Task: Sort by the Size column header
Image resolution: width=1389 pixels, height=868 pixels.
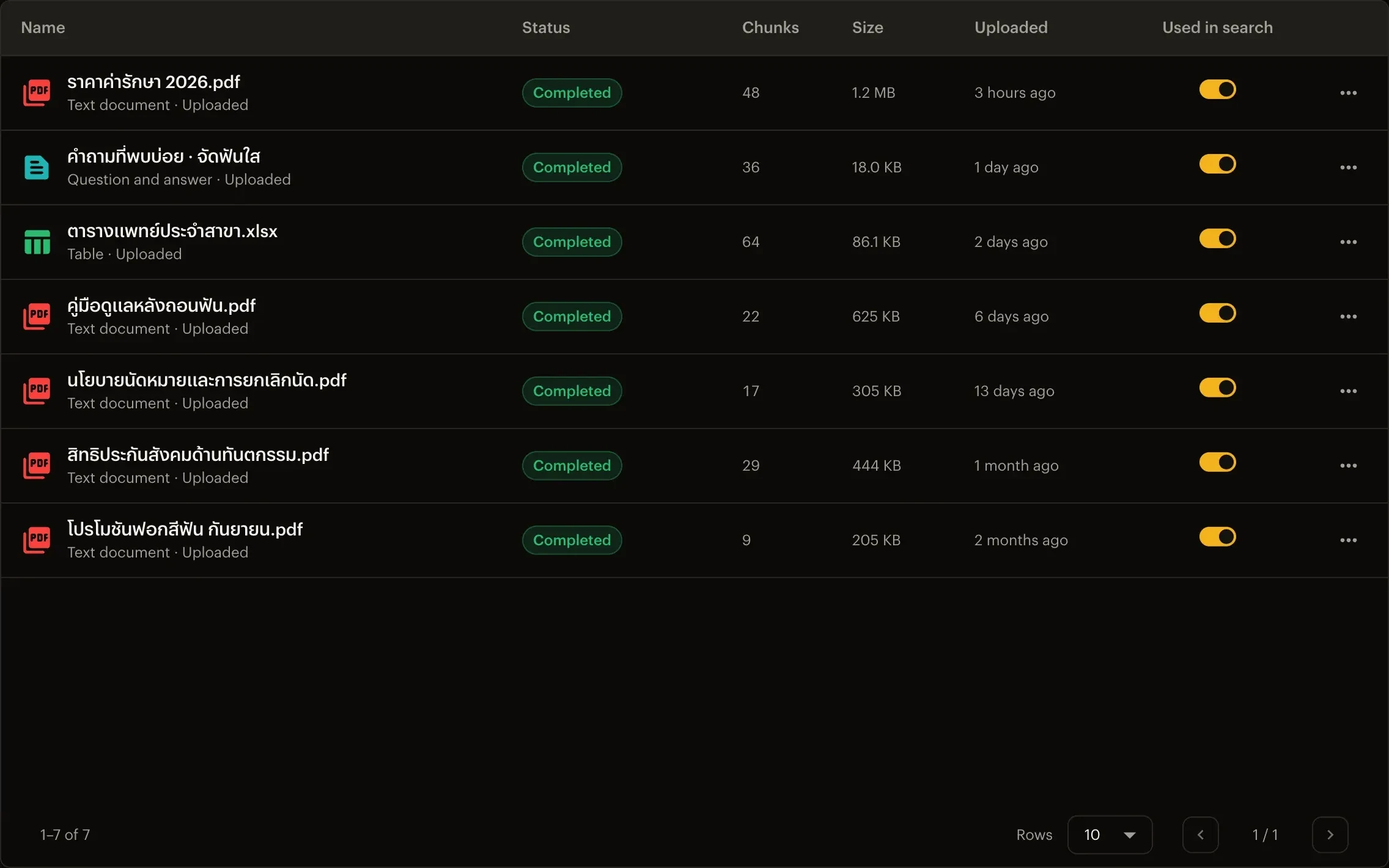Action: pyautogui.click(x=868, y=28)
